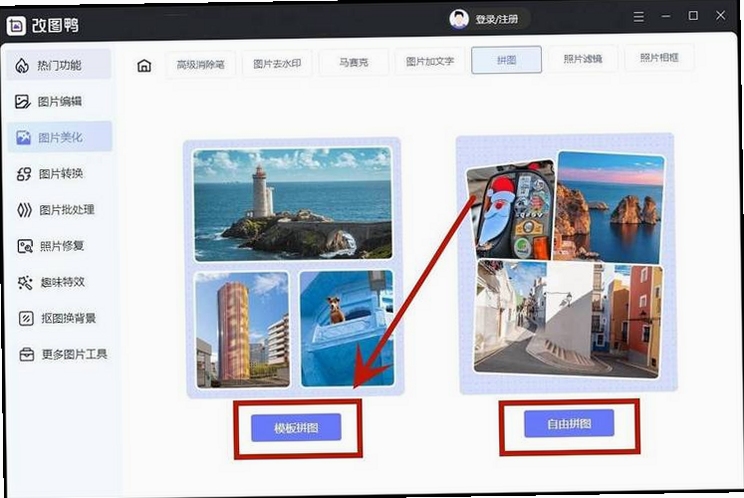Open 热门功能 flame icon in sidebar
This screenshot has width=744, height=498.
pos(22,65)
